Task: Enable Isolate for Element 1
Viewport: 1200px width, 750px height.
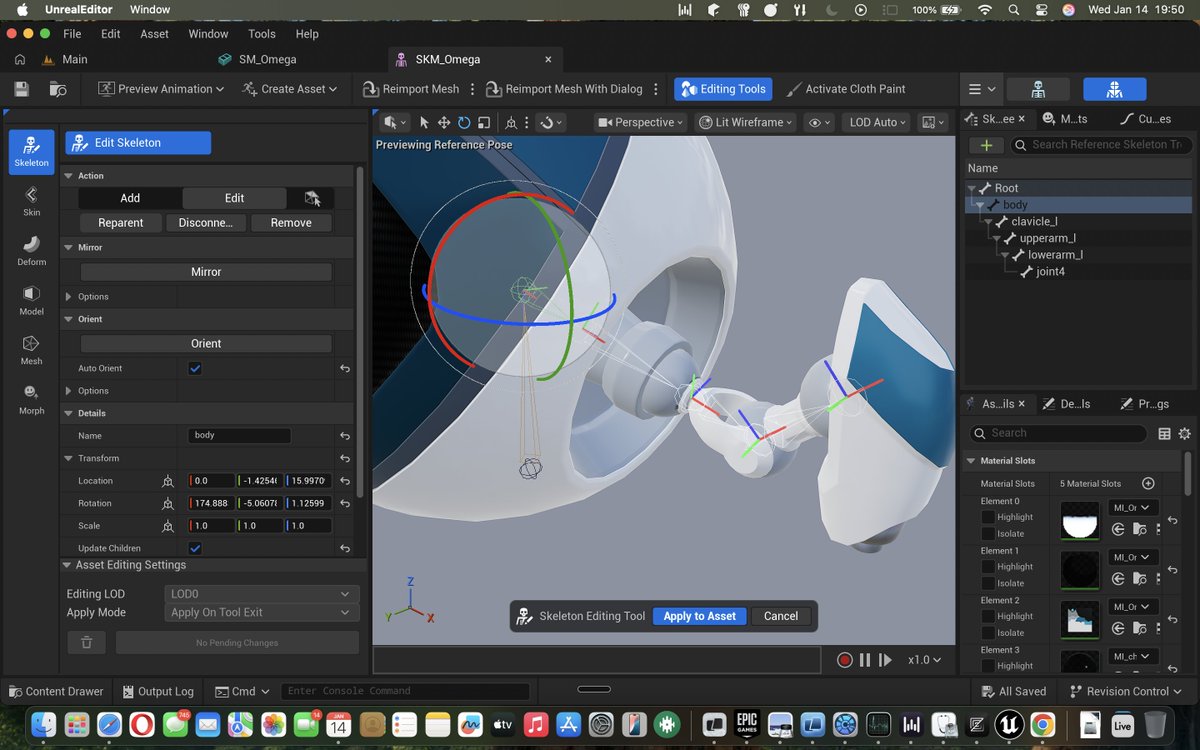Action: tap(988, 583)
